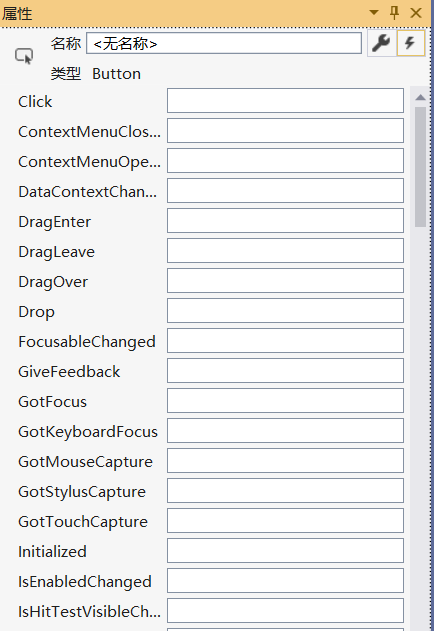434x631 pixels.
Task: Switch to properties view via wrench icon
Action: [x=381, y=43]
